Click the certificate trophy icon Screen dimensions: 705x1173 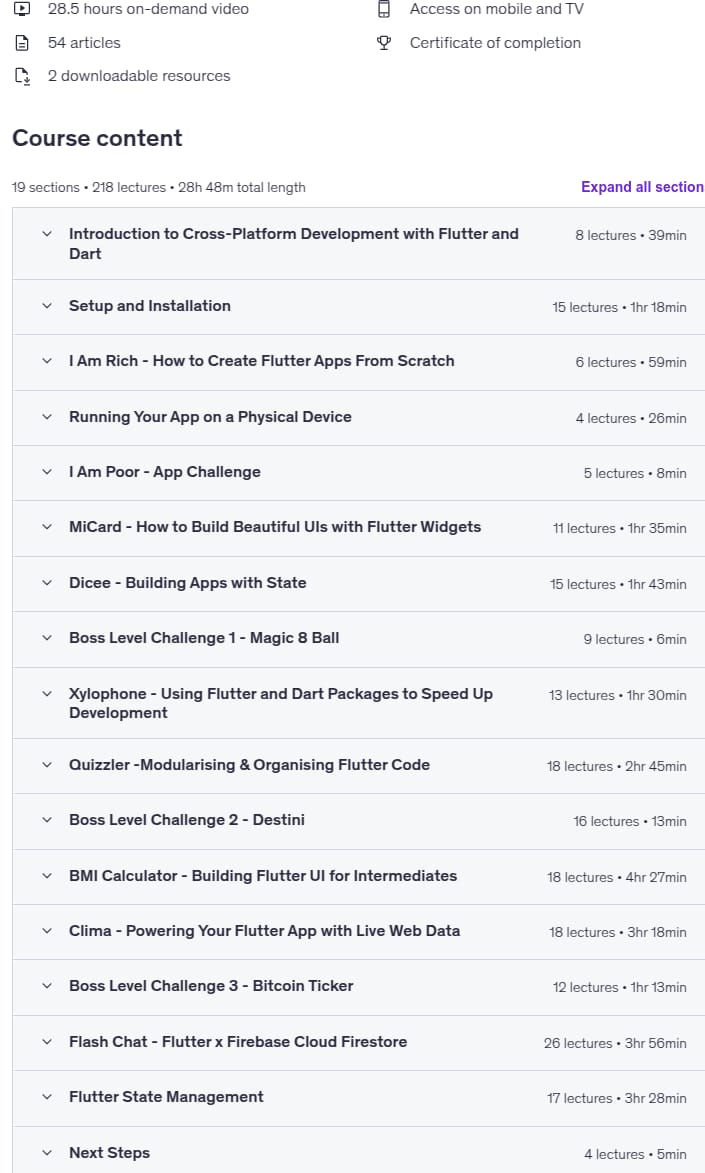[x=384, y=43]
